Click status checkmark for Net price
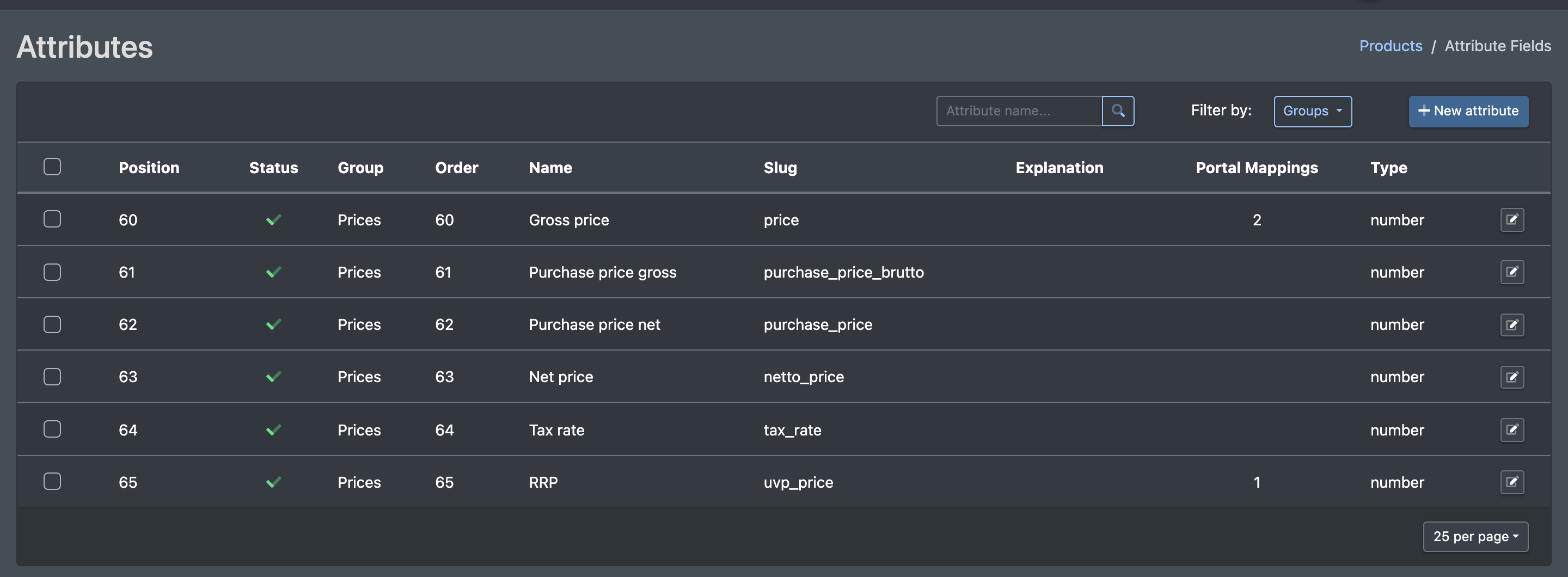This screenshot has height=577, width=1568. (x=273, y=377)
